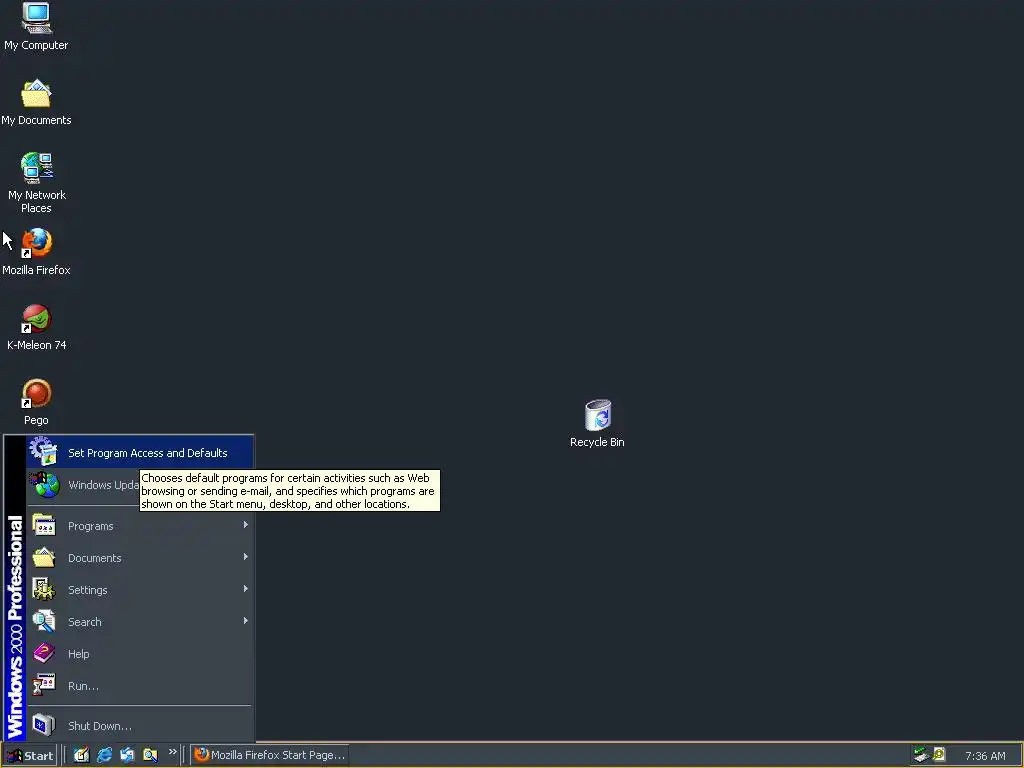
Task: Open Windows Update from Start menu
Action: click(x=84, y=485)
